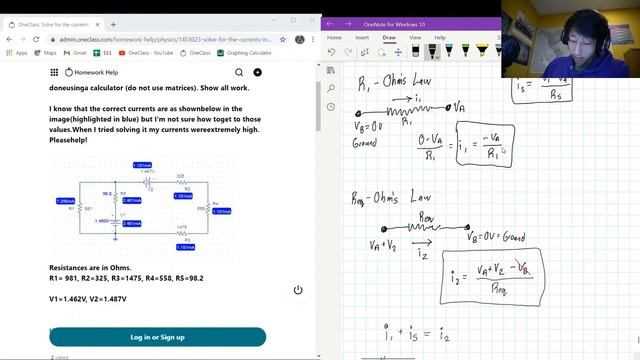Open OneClass bookmark
640x360 pixels.
pos(195,53)
